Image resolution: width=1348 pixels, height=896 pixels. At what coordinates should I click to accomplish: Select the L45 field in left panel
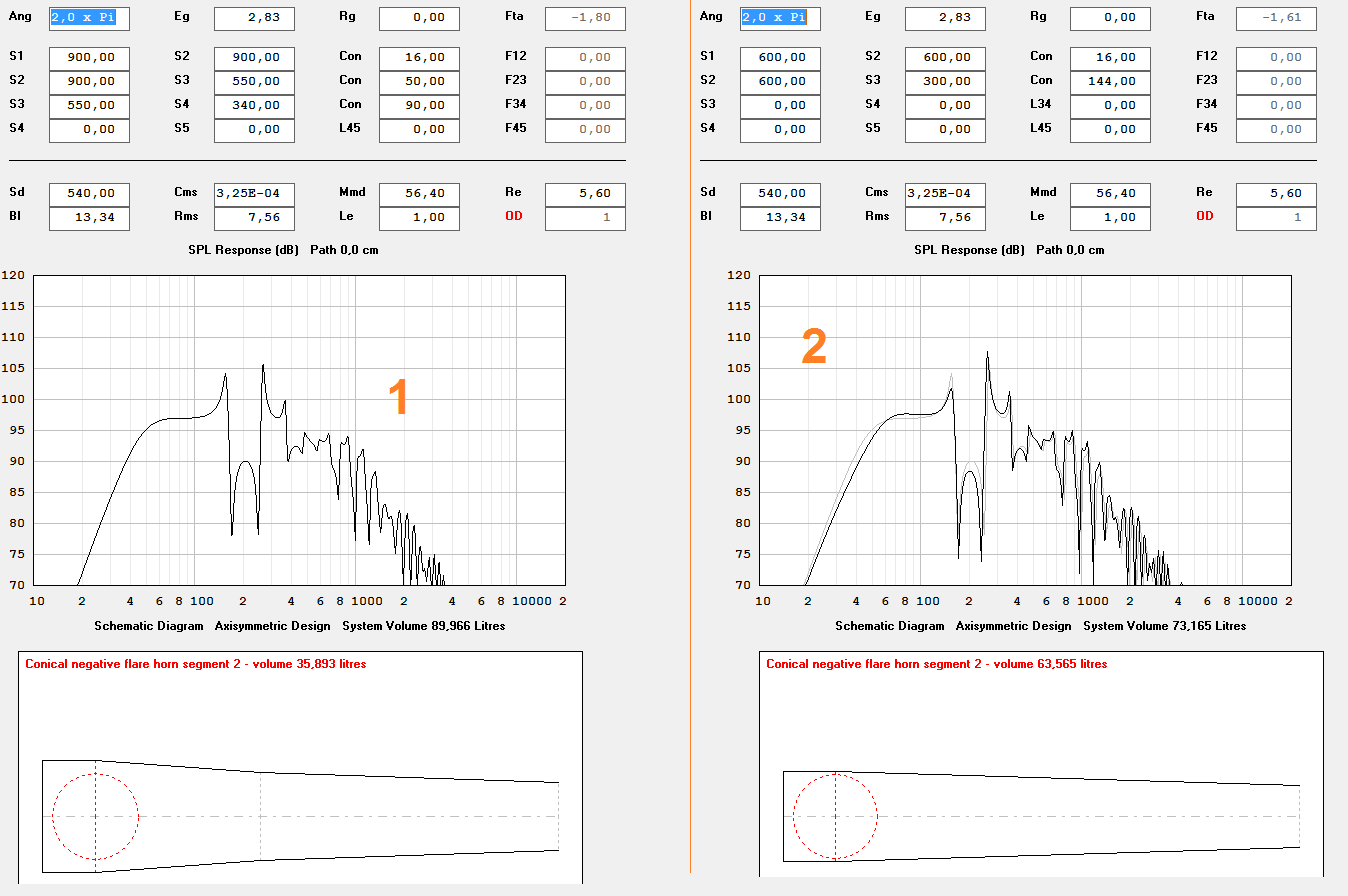pos(419,130)
